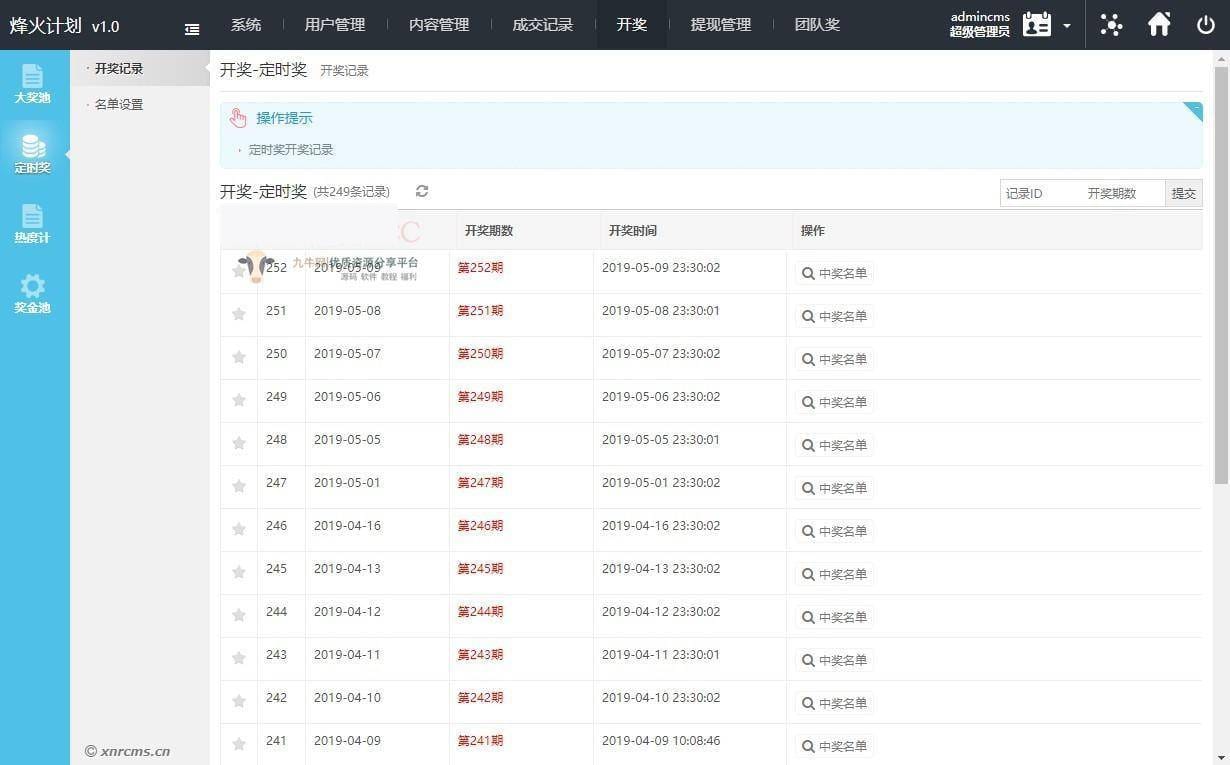Click the admin profile badge icon

tap(1039, 24)
